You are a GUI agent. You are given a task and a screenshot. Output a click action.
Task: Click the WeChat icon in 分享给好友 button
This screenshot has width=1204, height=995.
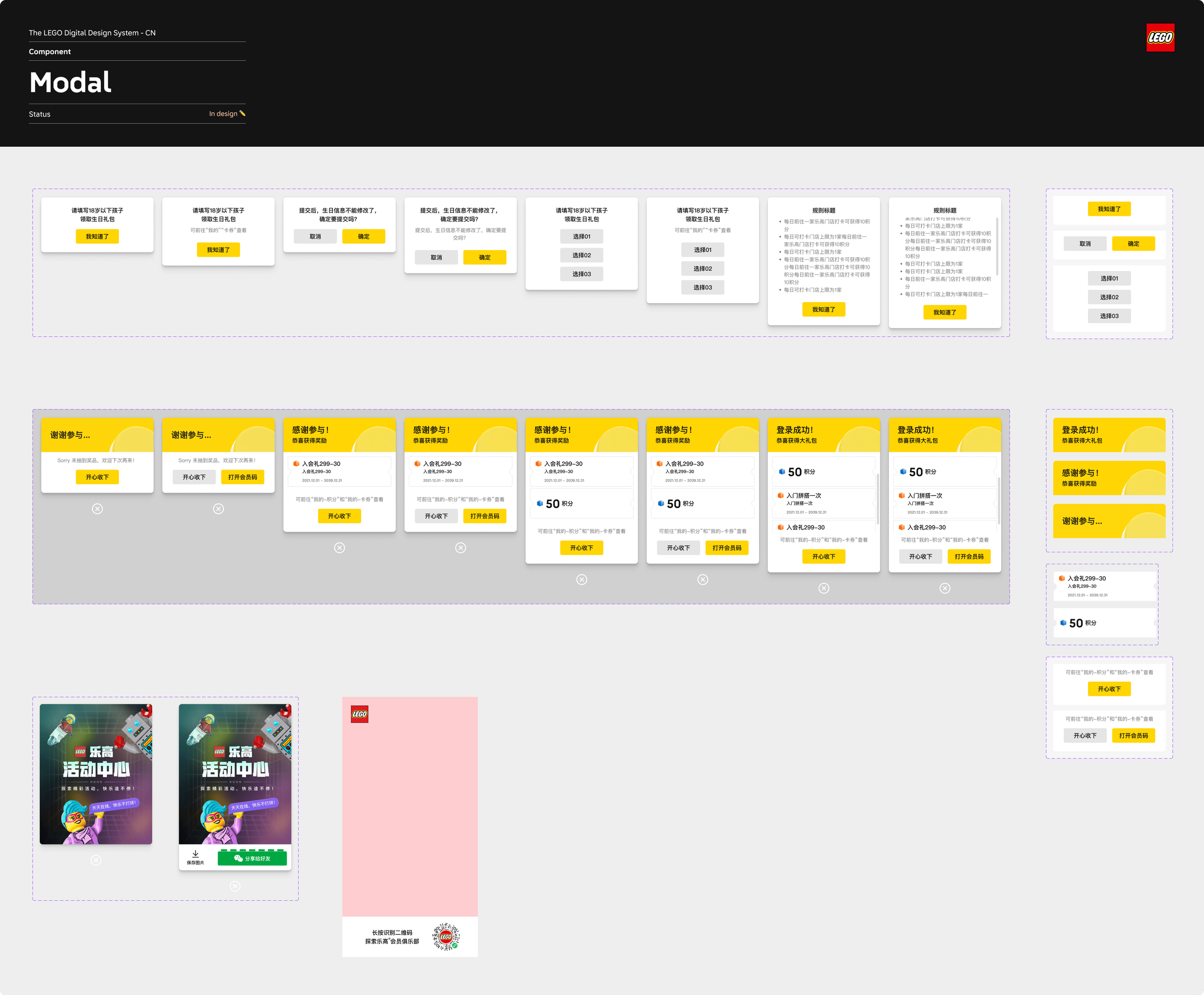[238, 859]
